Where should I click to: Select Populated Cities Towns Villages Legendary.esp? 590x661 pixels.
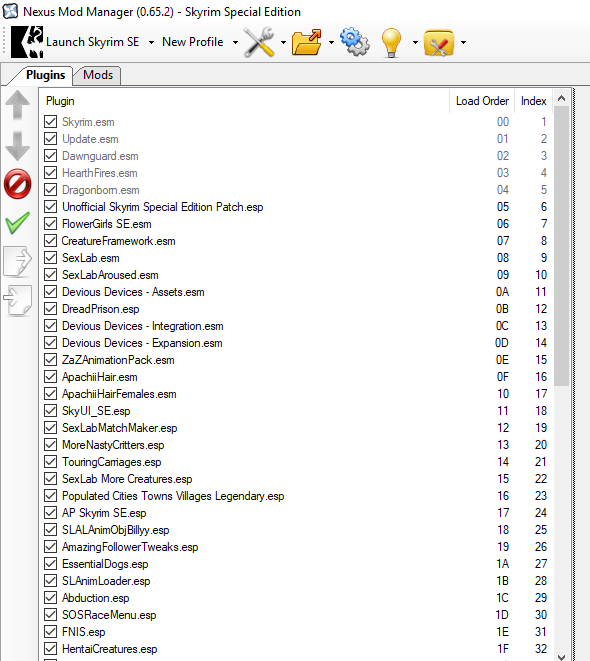pos(173,496)
